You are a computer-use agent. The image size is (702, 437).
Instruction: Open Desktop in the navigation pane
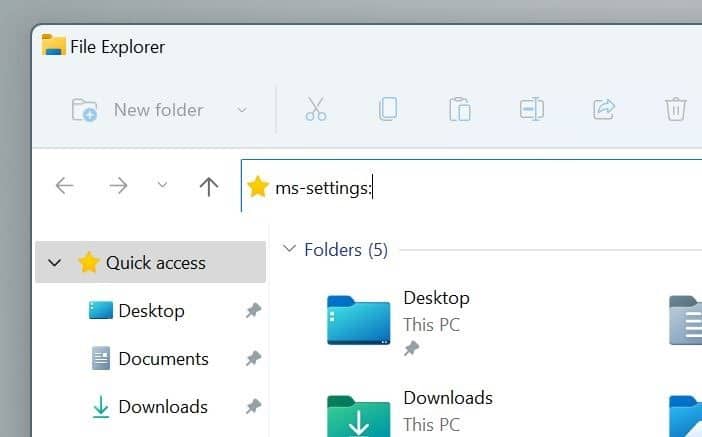point(151,311)
